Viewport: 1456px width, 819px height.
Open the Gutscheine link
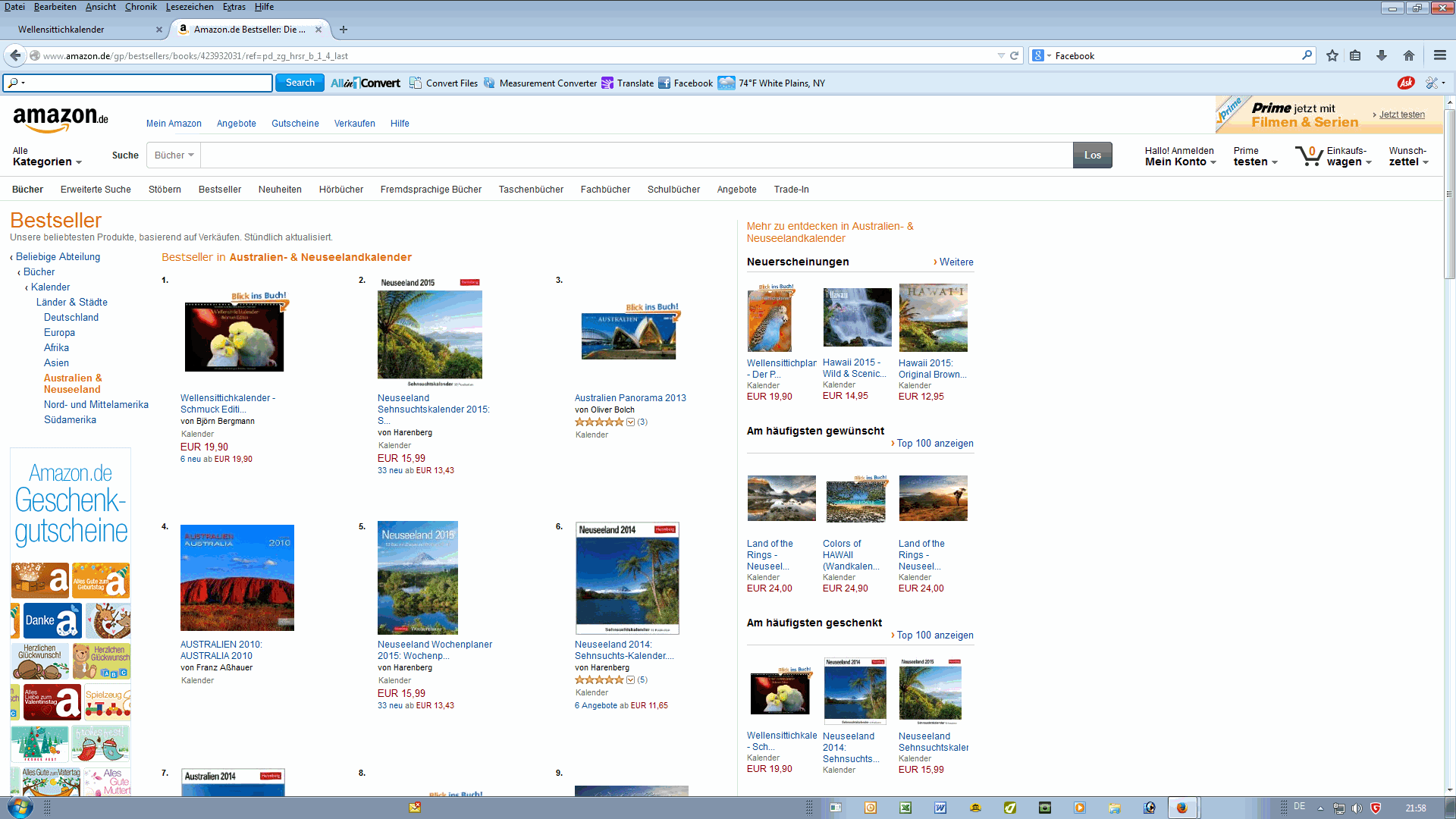point(295,124)
